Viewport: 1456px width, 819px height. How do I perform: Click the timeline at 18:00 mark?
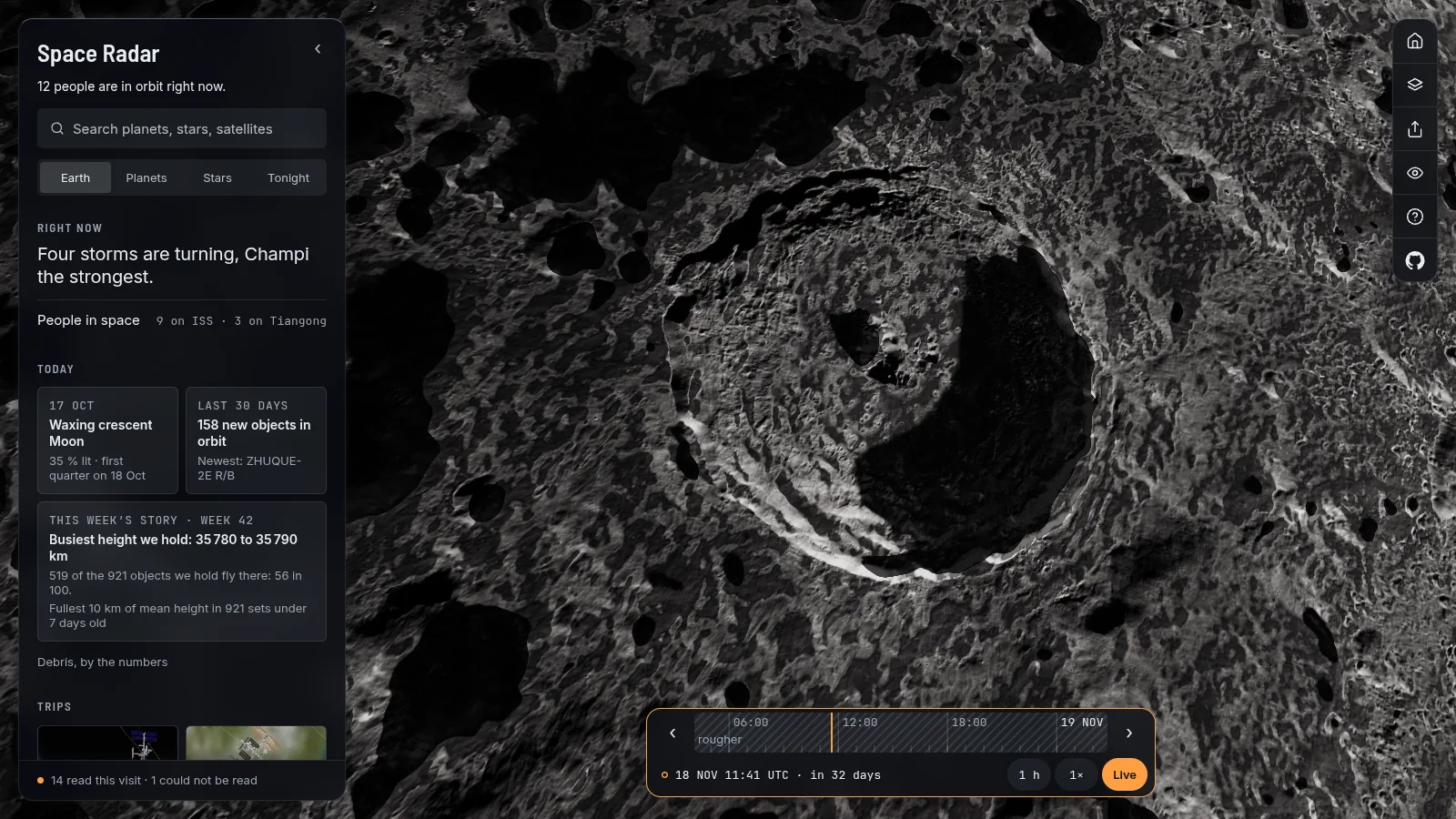point(968,723)
